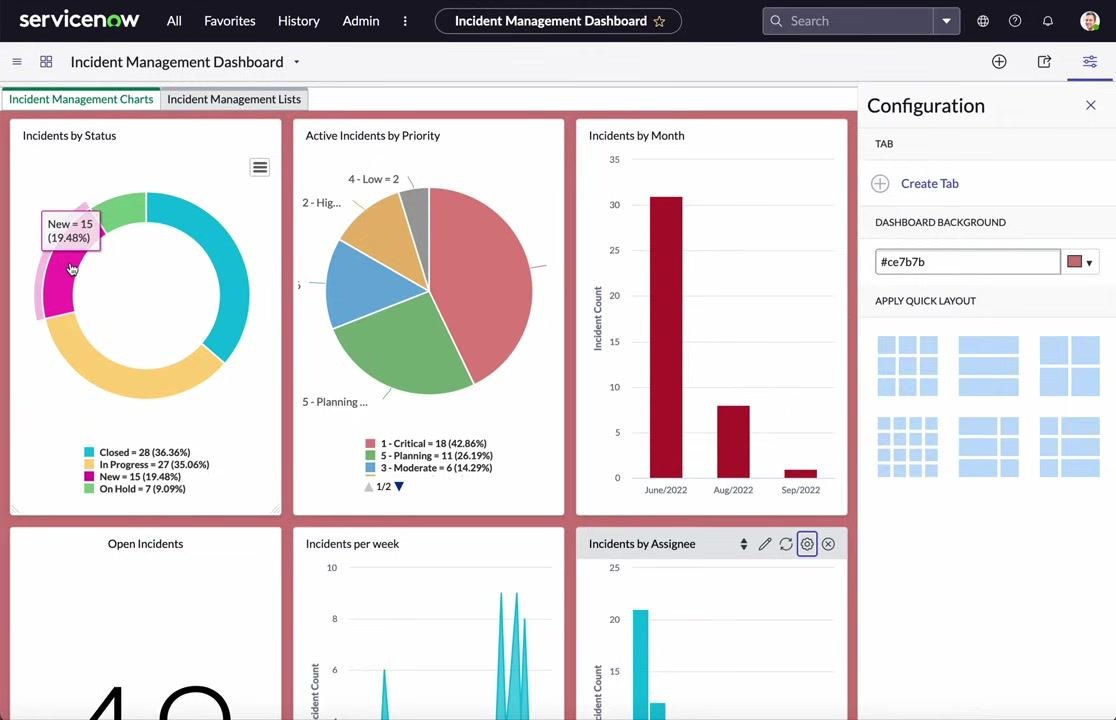The width and height of the screenshot is (1116, 720).
Task: Click the Open Incidents widget title
Action: (x=145, y=544)
